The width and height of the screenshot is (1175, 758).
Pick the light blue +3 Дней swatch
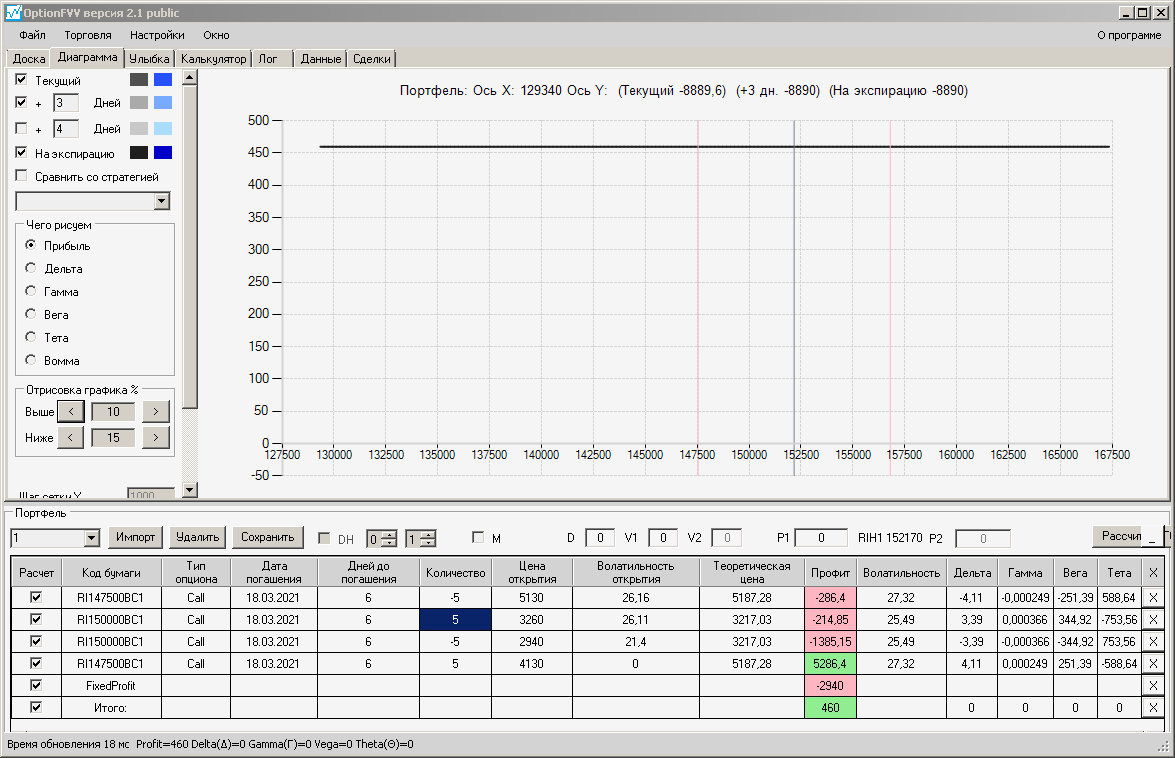tap(163, 103)
